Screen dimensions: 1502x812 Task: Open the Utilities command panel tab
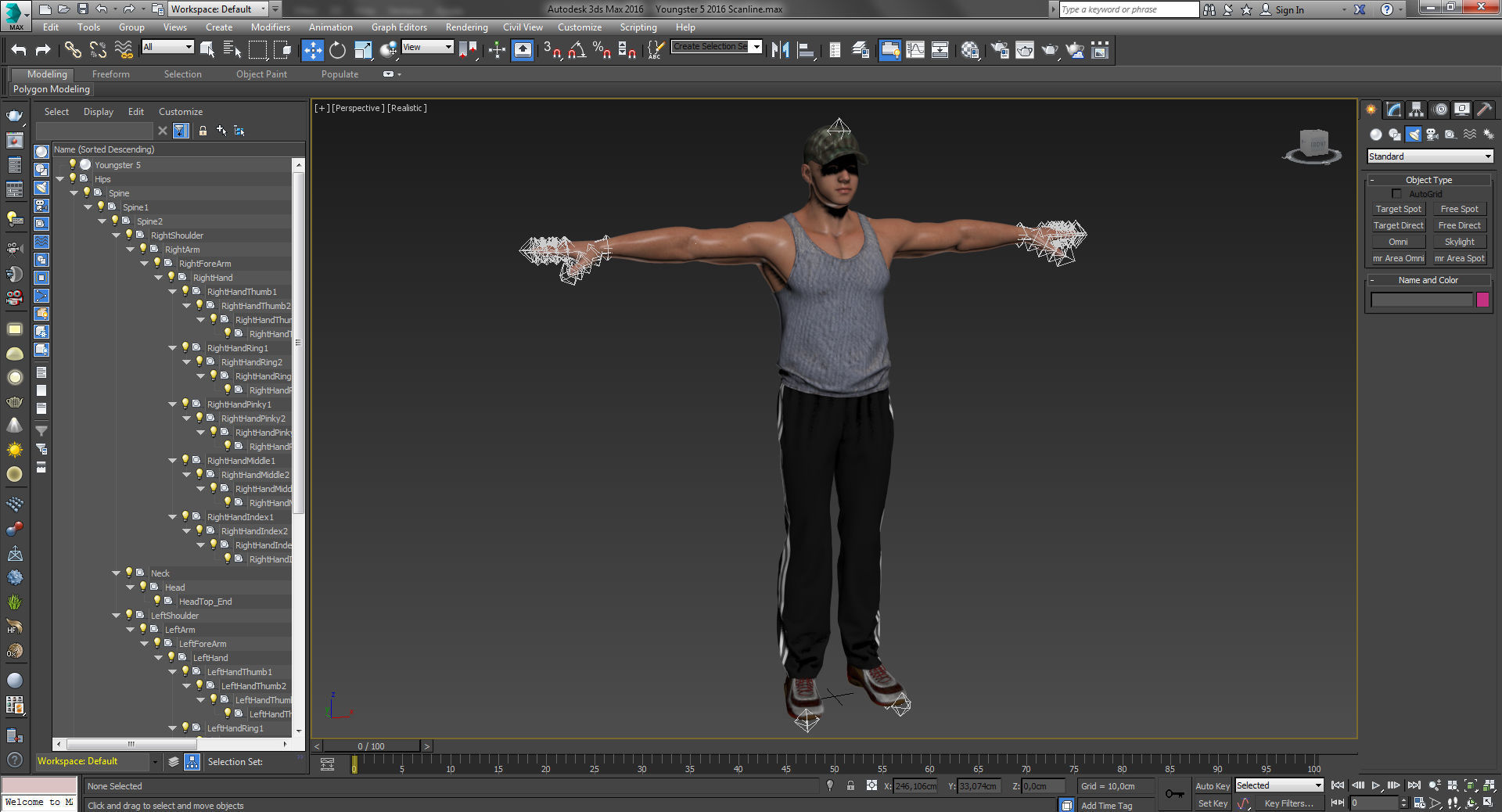pyautogui.click(x=1484, y=110)
